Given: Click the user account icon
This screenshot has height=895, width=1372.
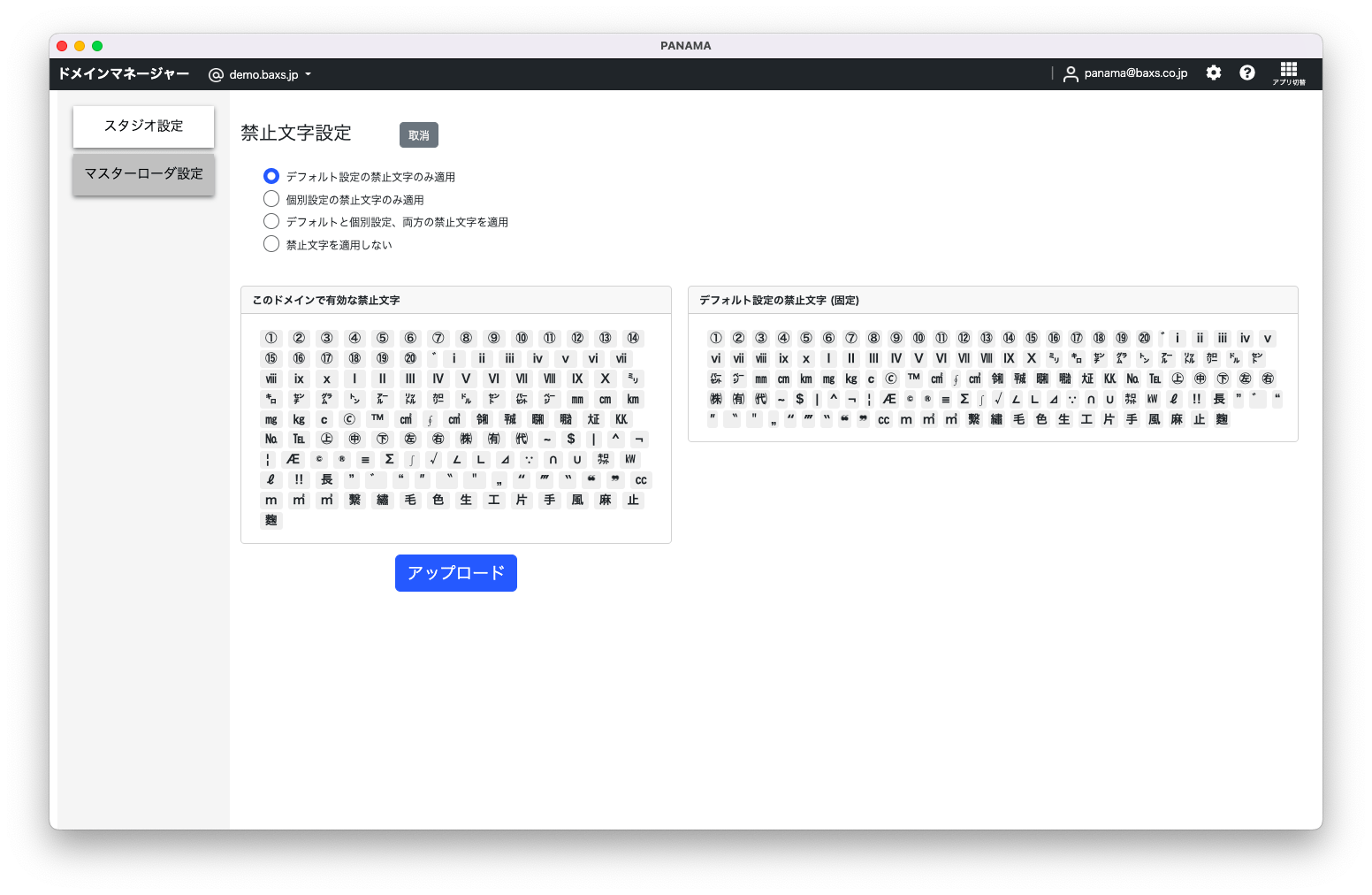Looking at the screenshot, I should click(x=1071, y=74).
